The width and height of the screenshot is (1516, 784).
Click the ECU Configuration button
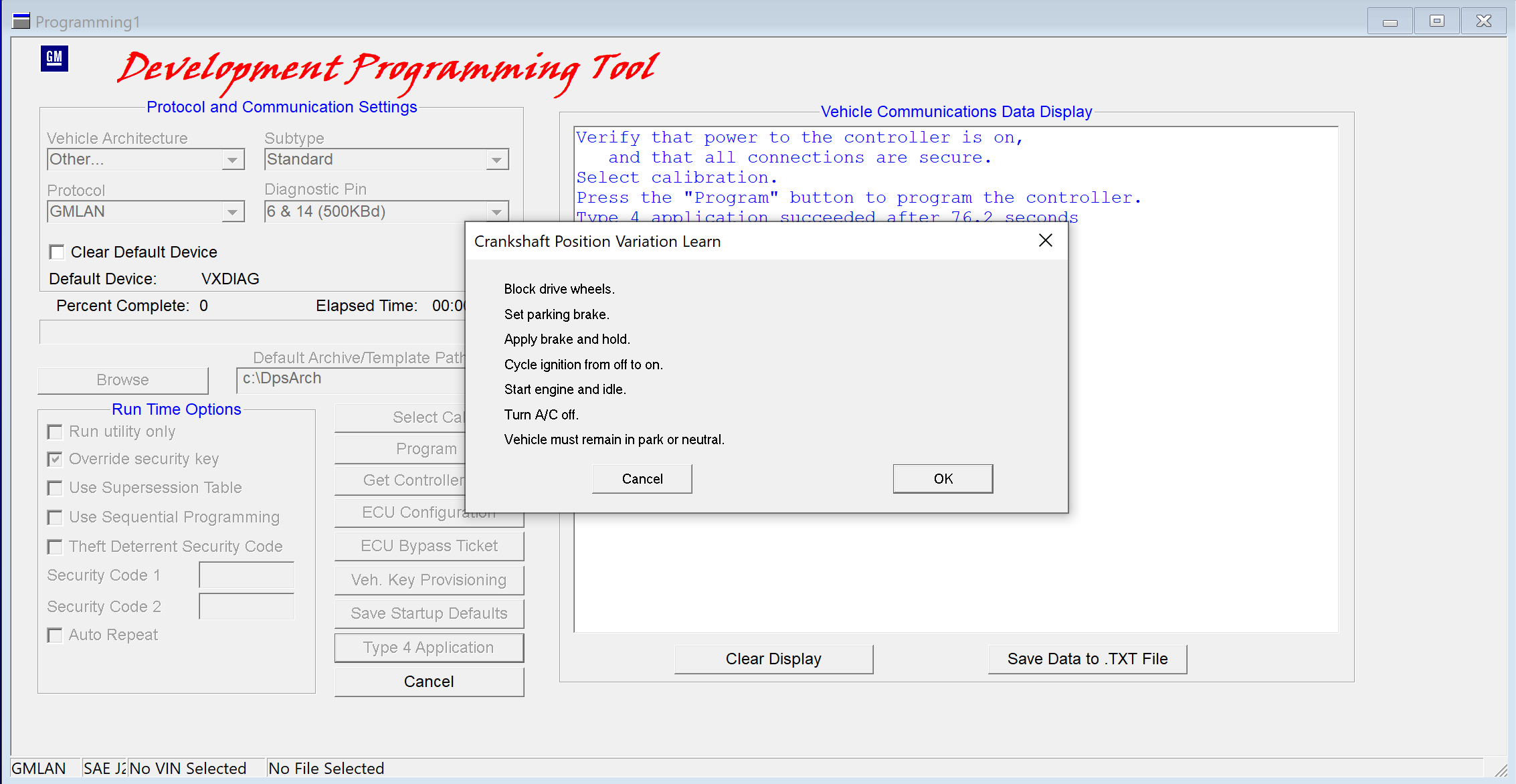(x=429, y=512)
